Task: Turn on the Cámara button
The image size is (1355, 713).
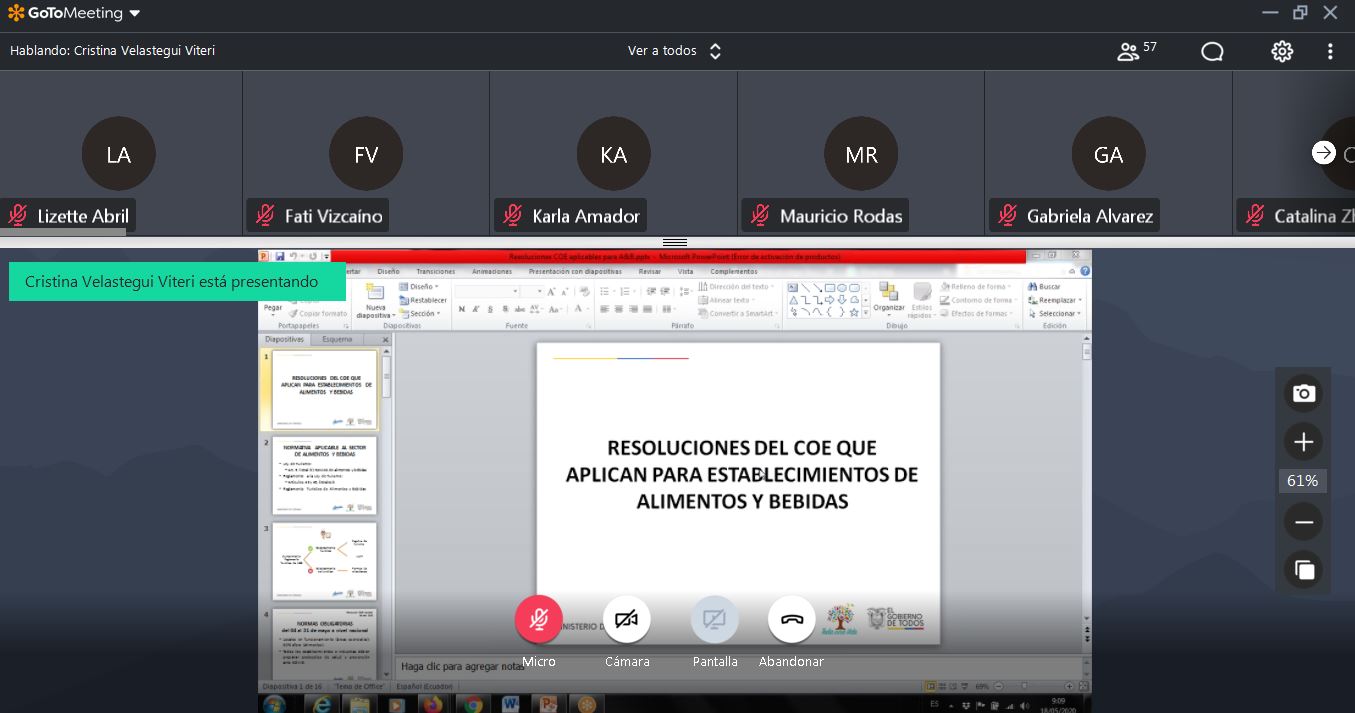Action: click(x=627, y=620)
